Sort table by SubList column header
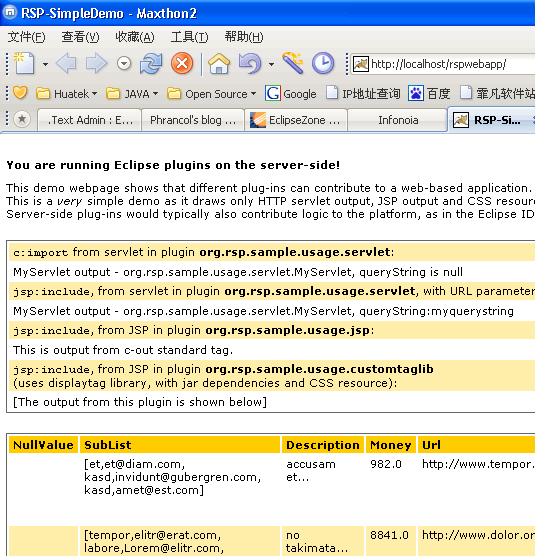This screenshot has height=556, width=535. [x=180, y=445]
